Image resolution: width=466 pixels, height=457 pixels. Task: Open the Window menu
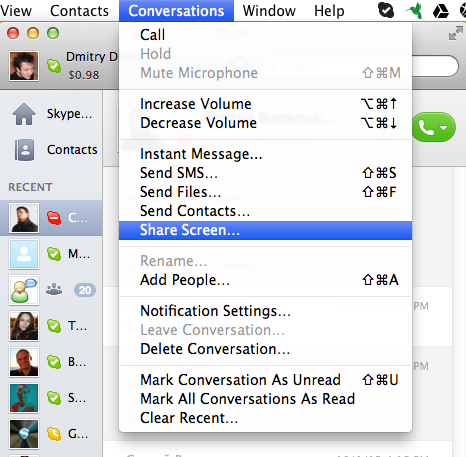[269, 11]
